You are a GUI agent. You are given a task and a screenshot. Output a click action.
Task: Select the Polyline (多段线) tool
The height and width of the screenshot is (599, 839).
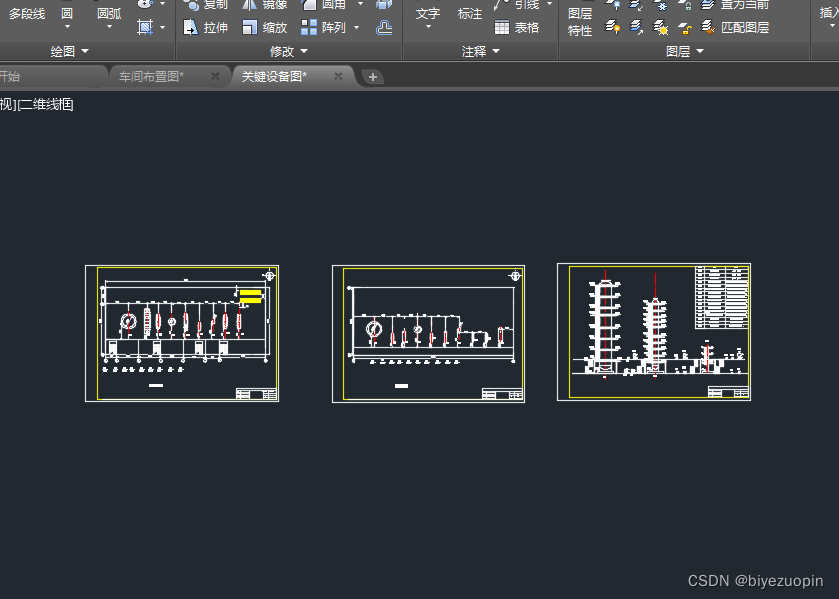[x=27, y=13]
